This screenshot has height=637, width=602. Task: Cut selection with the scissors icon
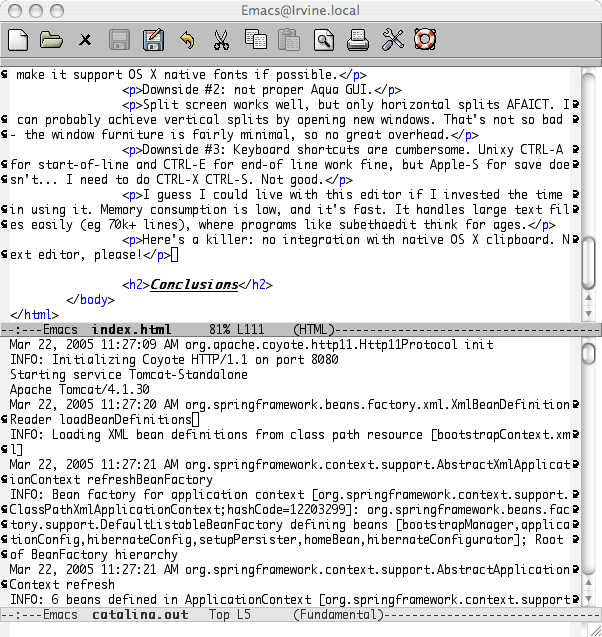pyautogui.click(x=221, y=40)
